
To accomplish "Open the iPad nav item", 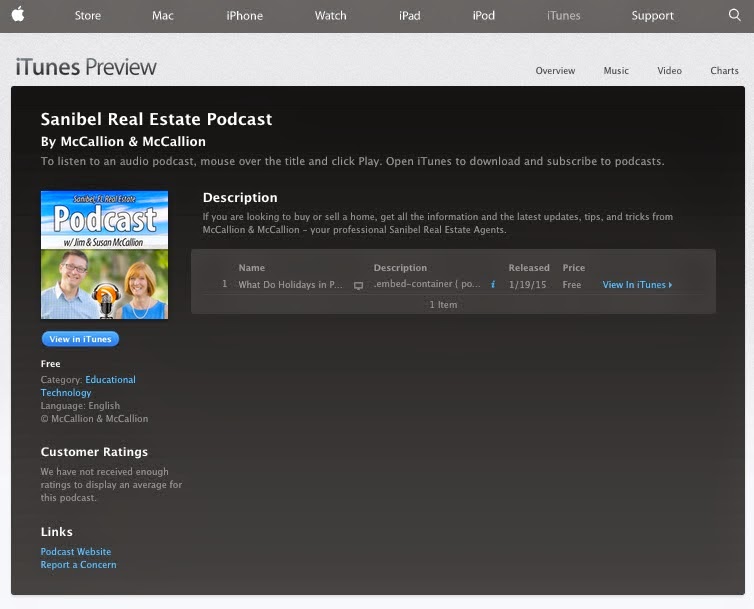I will [x=410, y=15].
